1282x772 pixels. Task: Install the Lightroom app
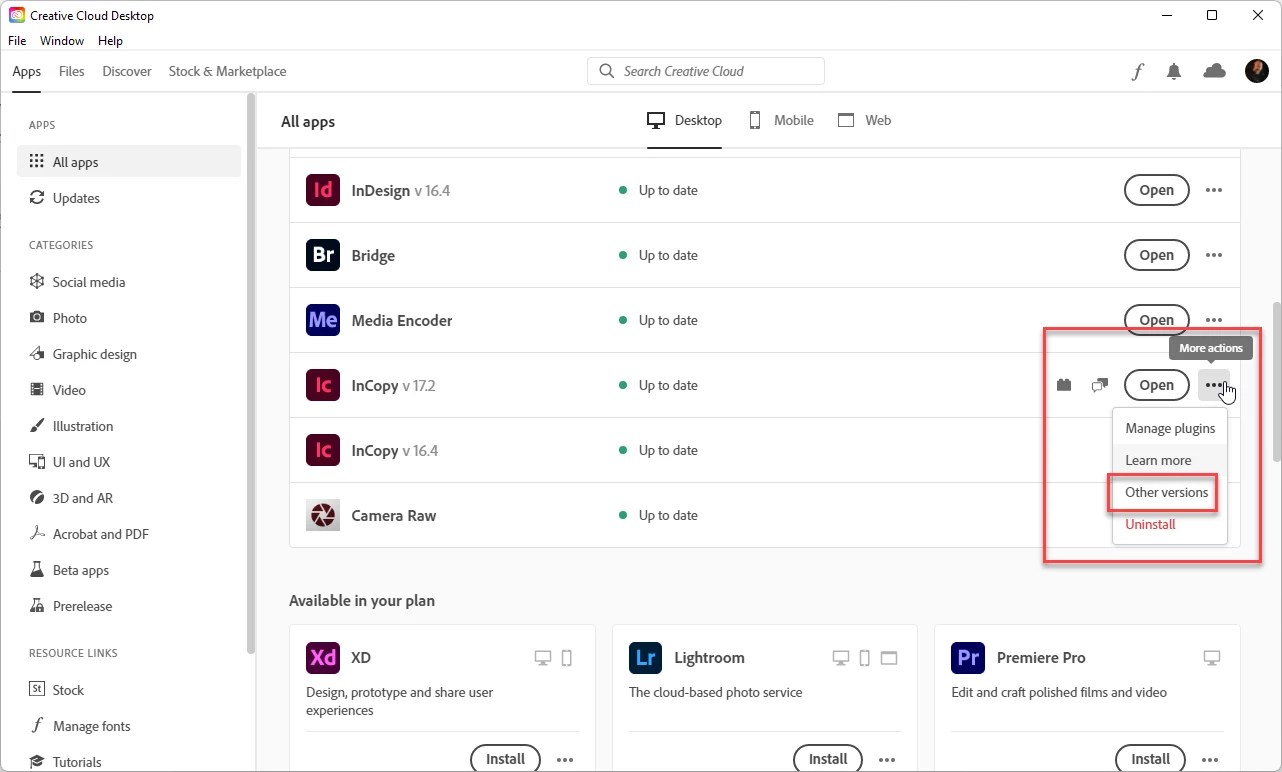click(x=828, y=759)
